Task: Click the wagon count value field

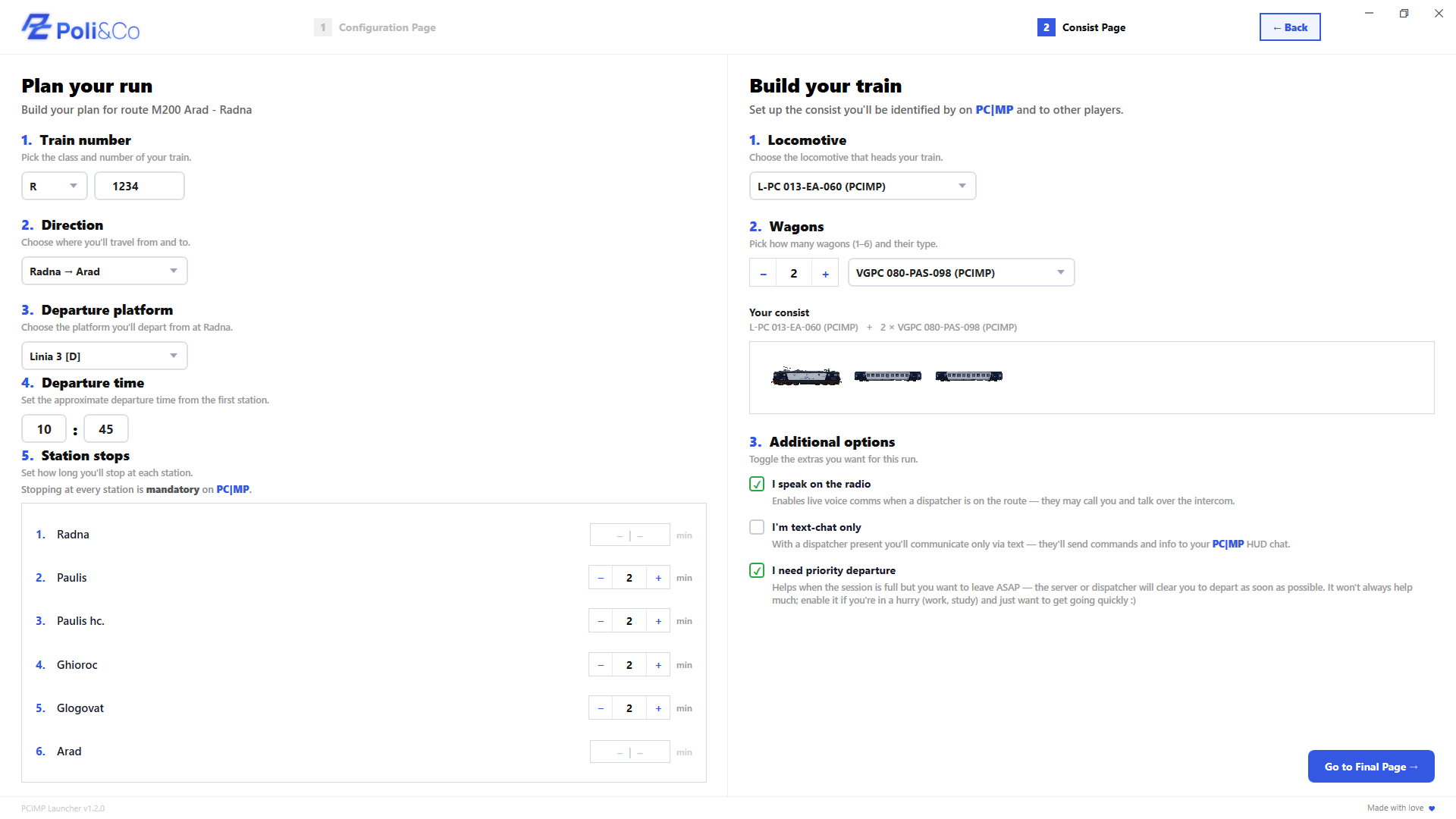Action: click(x=794, y=273)
